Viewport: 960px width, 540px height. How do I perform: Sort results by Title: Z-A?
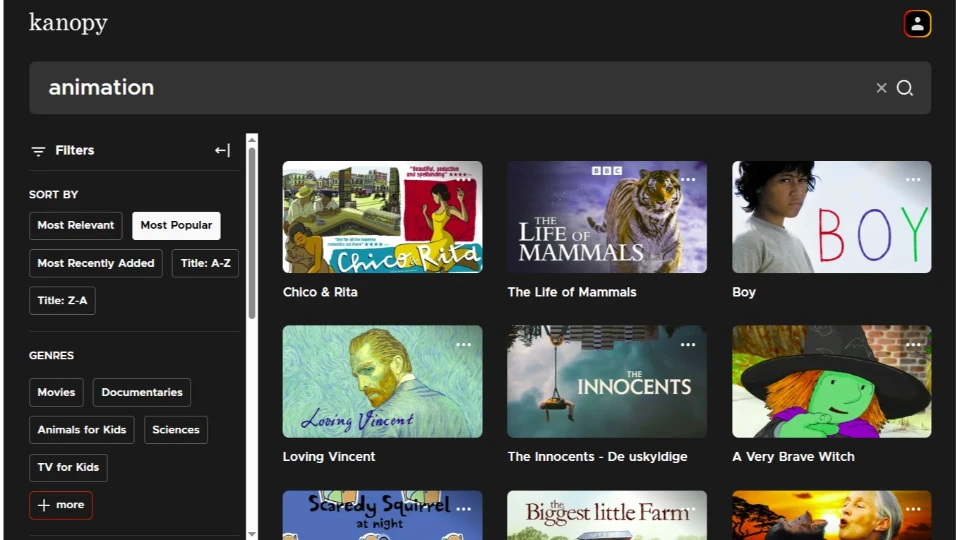pos(62,301)
